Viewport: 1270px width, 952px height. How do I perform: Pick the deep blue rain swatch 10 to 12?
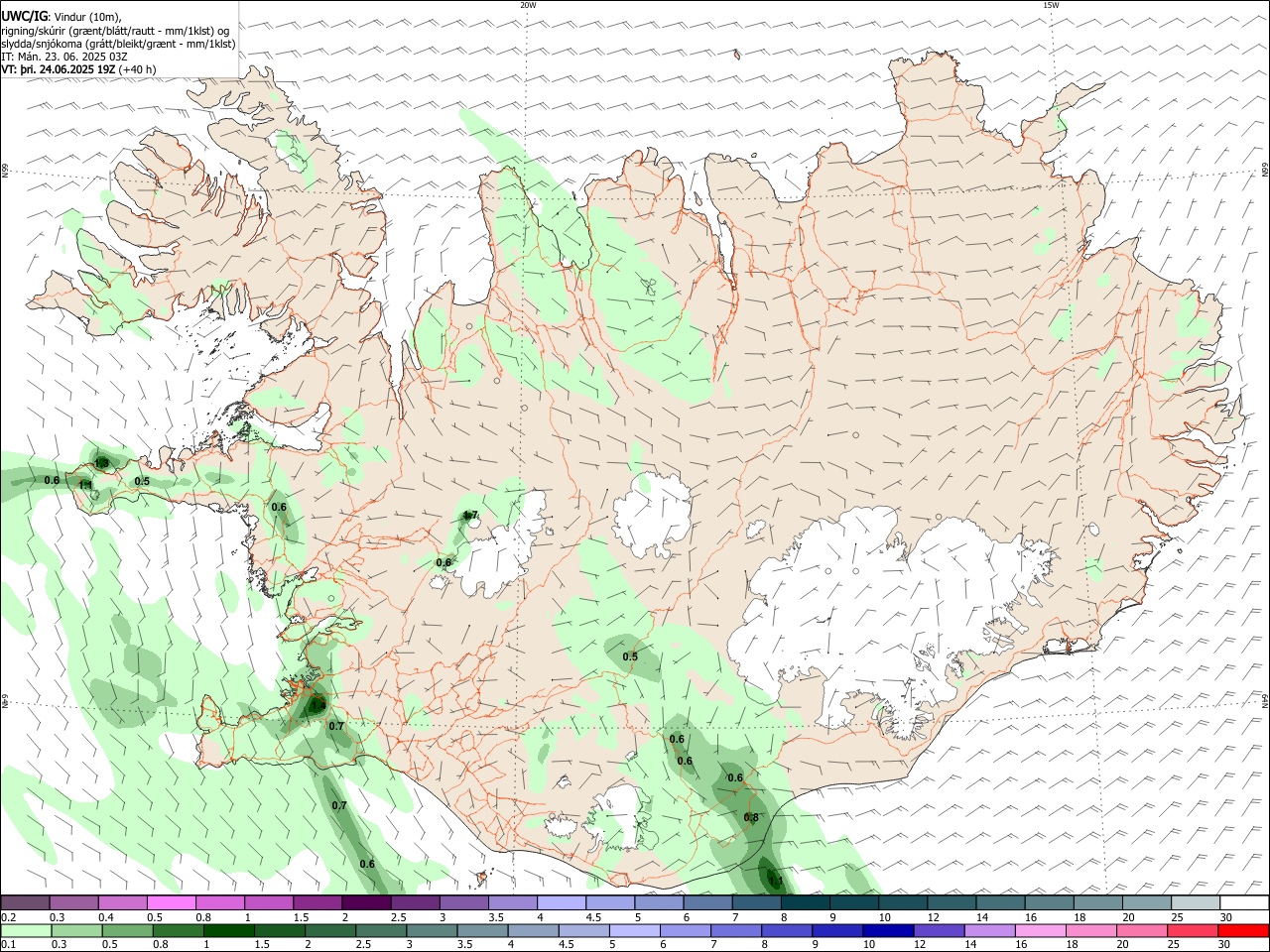(887, 930)
